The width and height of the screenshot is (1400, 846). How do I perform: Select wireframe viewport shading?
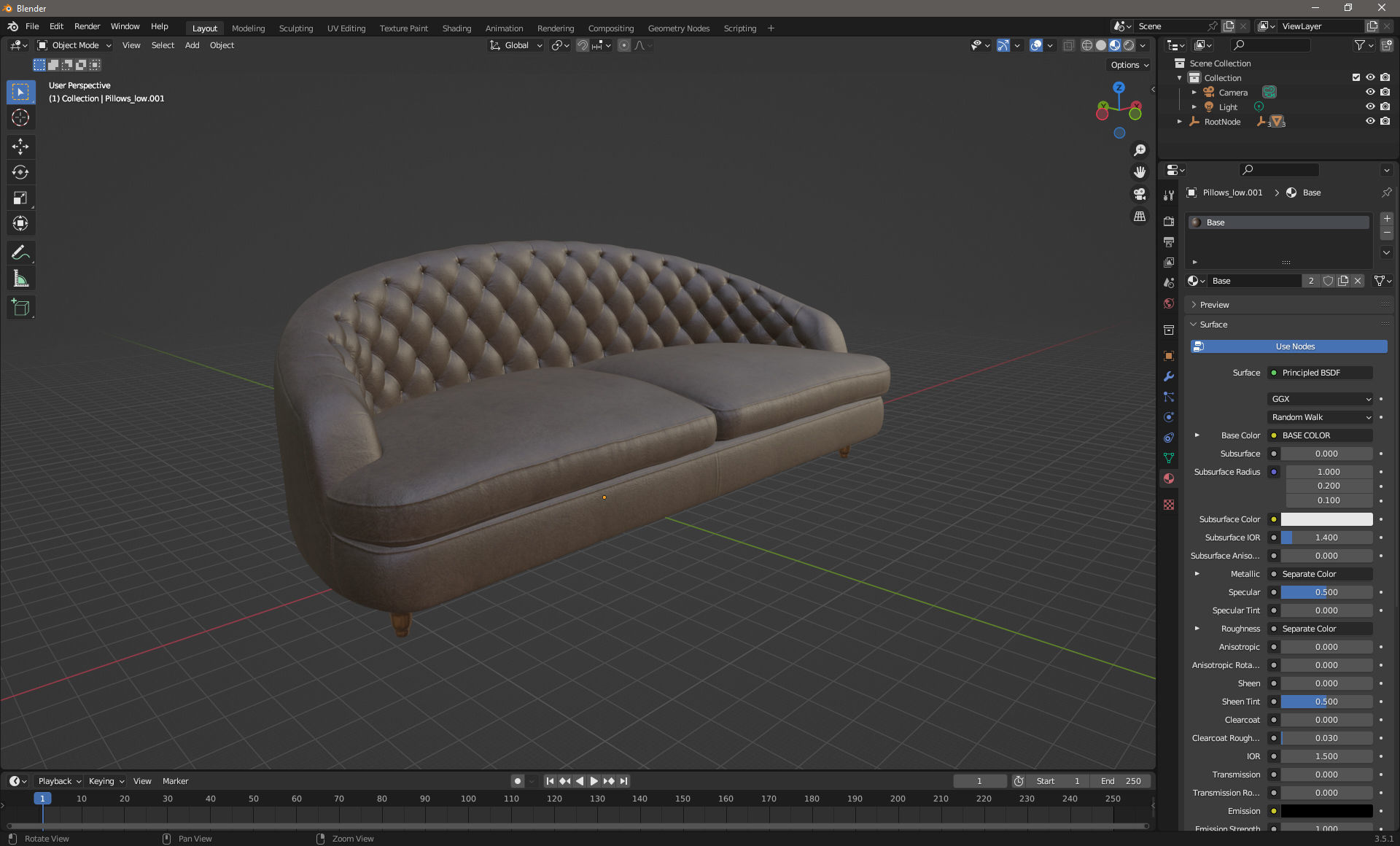point(1087,45)
